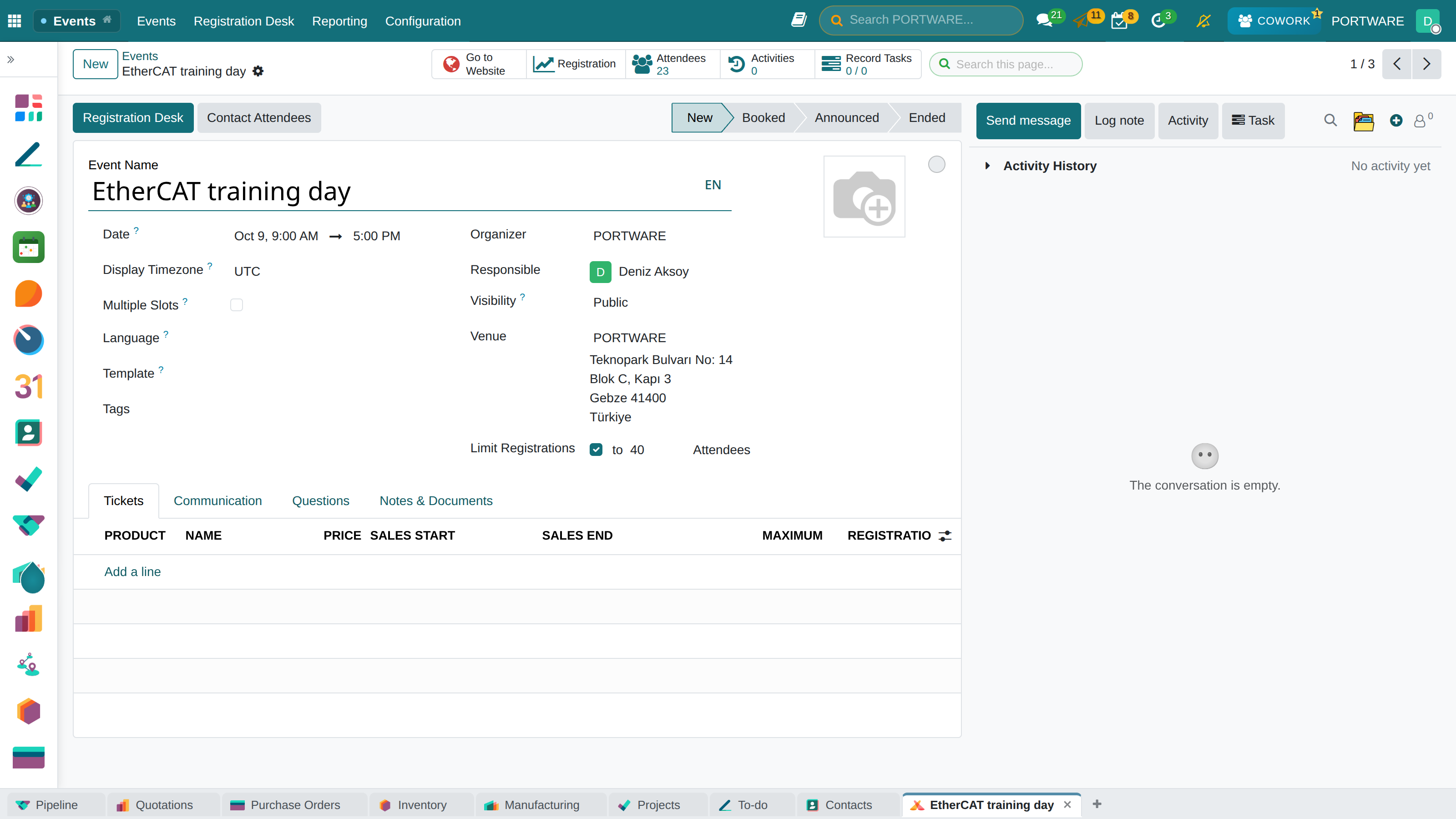Screen dimensions: 1456x819
Task: Click the column settings adjust icon in tickets table
Action: point(945,535)
